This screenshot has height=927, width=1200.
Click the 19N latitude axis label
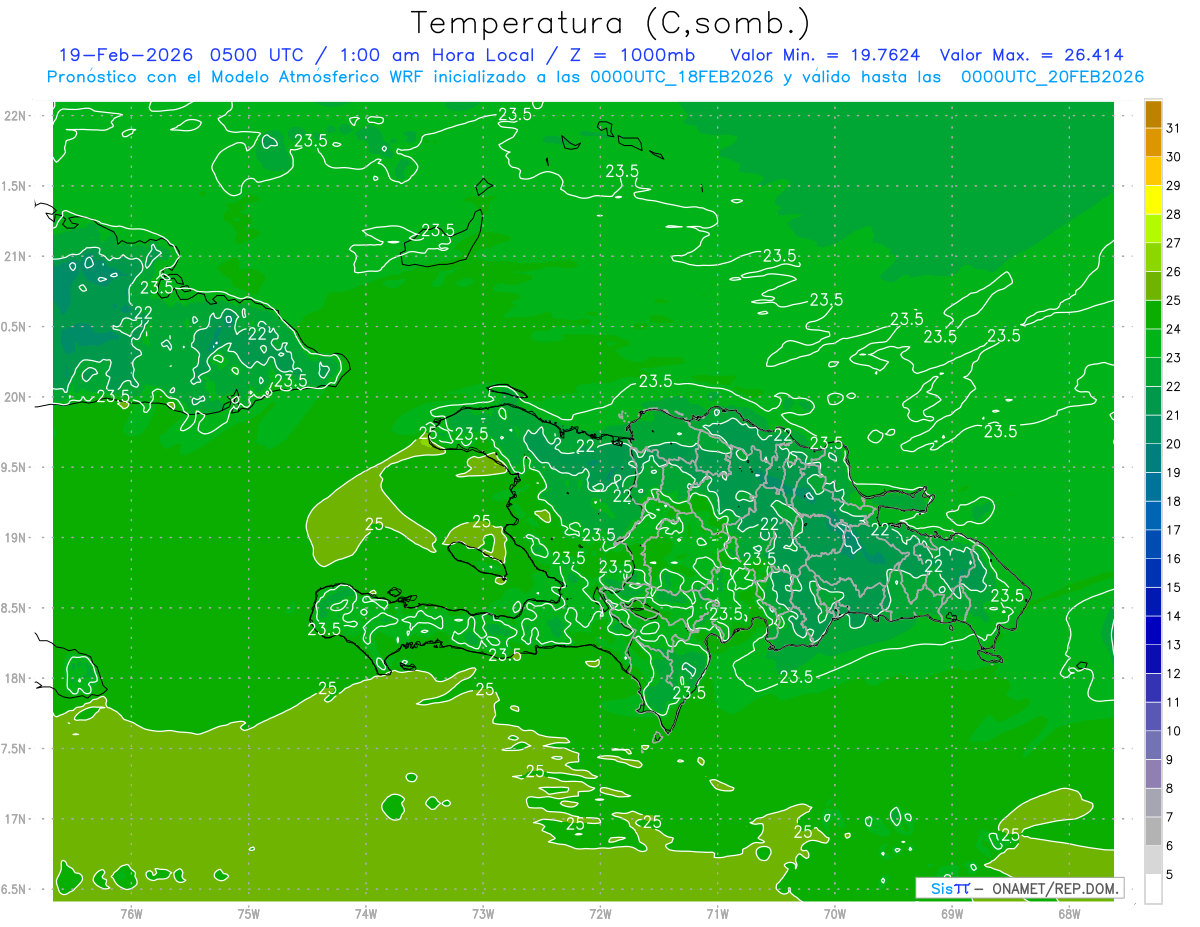15,538
